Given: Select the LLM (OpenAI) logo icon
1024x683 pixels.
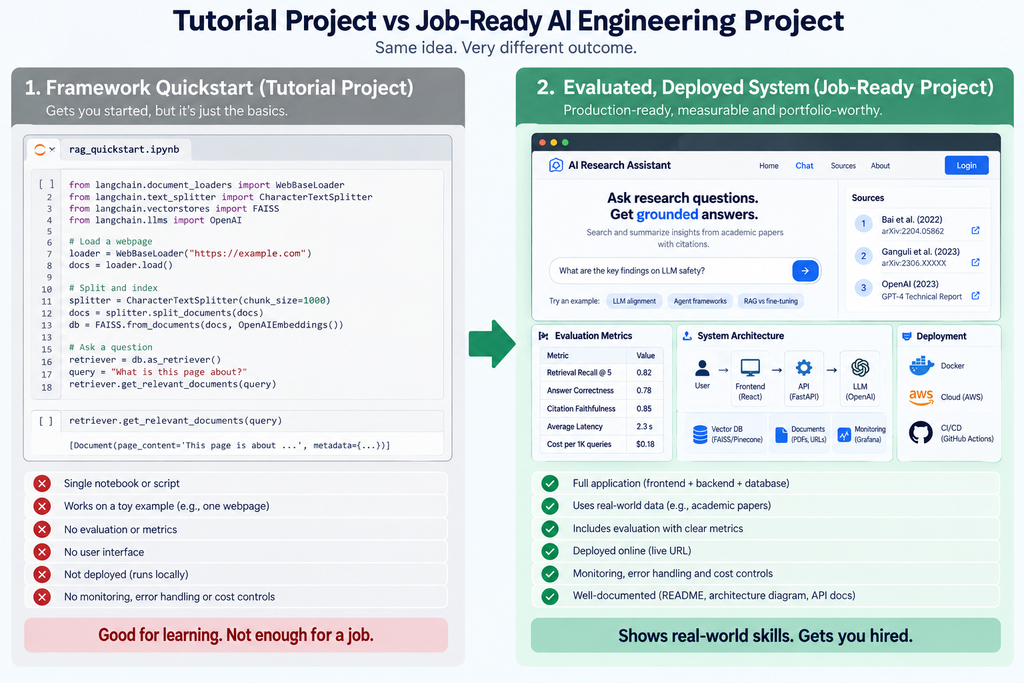Looking at the screenshot, I should click(x=860, y=368).
